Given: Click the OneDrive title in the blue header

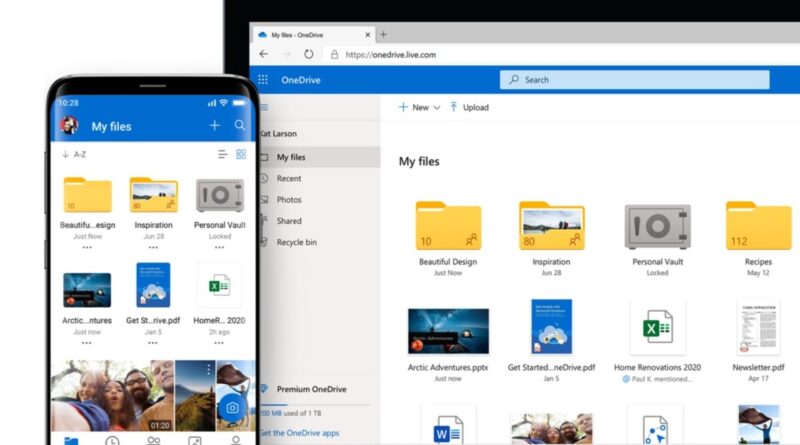Looking at the screenshot, I should (x=301, y=80).
